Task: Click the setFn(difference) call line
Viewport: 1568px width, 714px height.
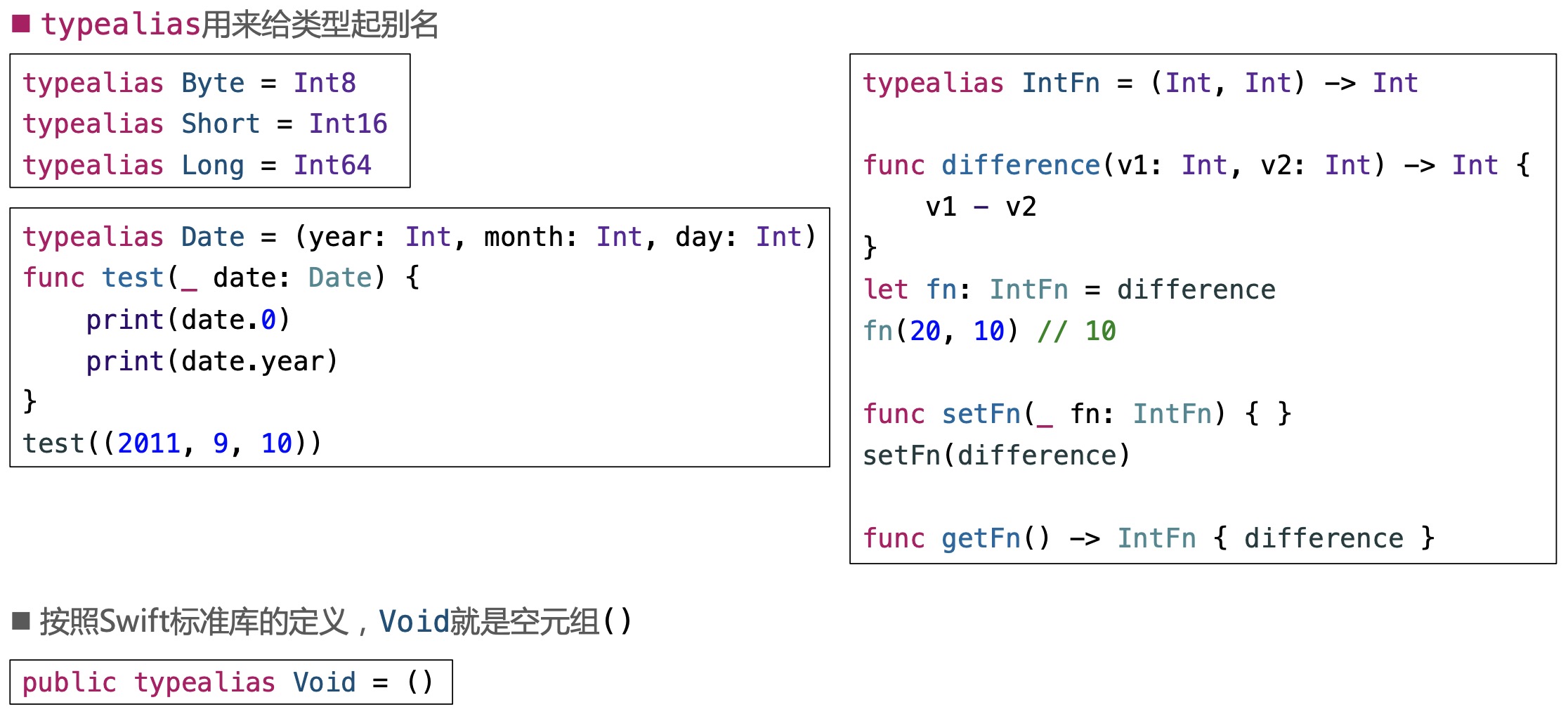Action: pos(996,455)
